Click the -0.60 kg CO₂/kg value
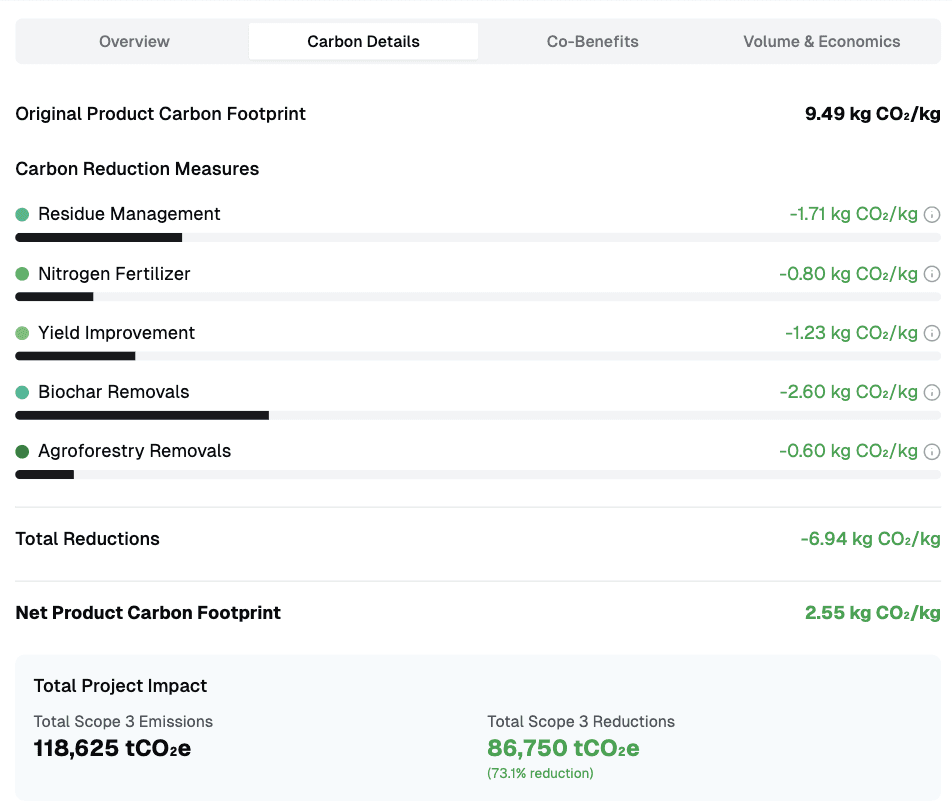The width and height of the screenshot is (952, 808). pyautogui.click(x=848, y=450)
